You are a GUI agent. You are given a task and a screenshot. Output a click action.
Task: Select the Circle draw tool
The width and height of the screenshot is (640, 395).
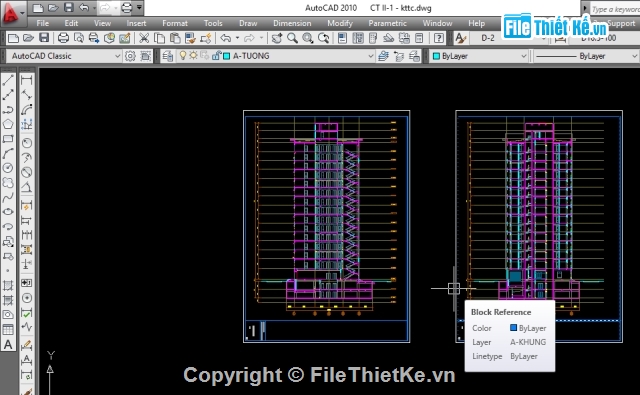(8, 168)
